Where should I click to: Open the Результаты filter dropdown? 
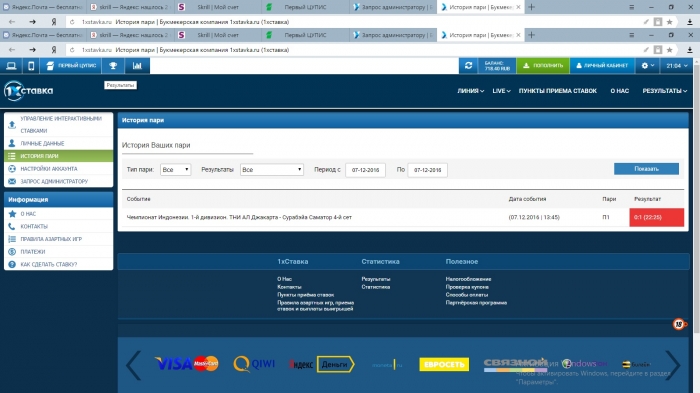(x=272, y=170)
